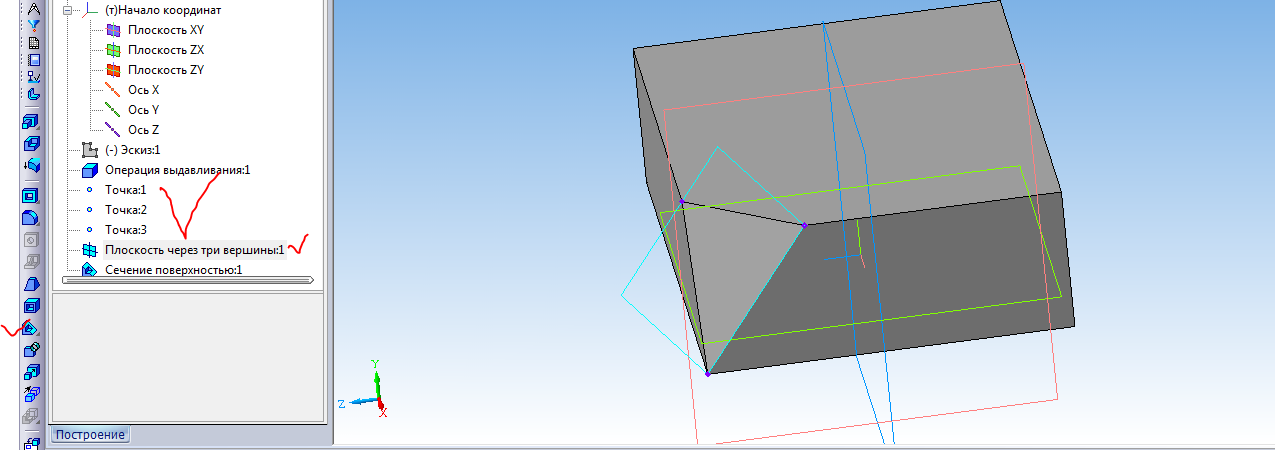Select Сечение поверхностью:1 in the tree
This screenshot has width=1275, height=450.
[x=174, y=270]
